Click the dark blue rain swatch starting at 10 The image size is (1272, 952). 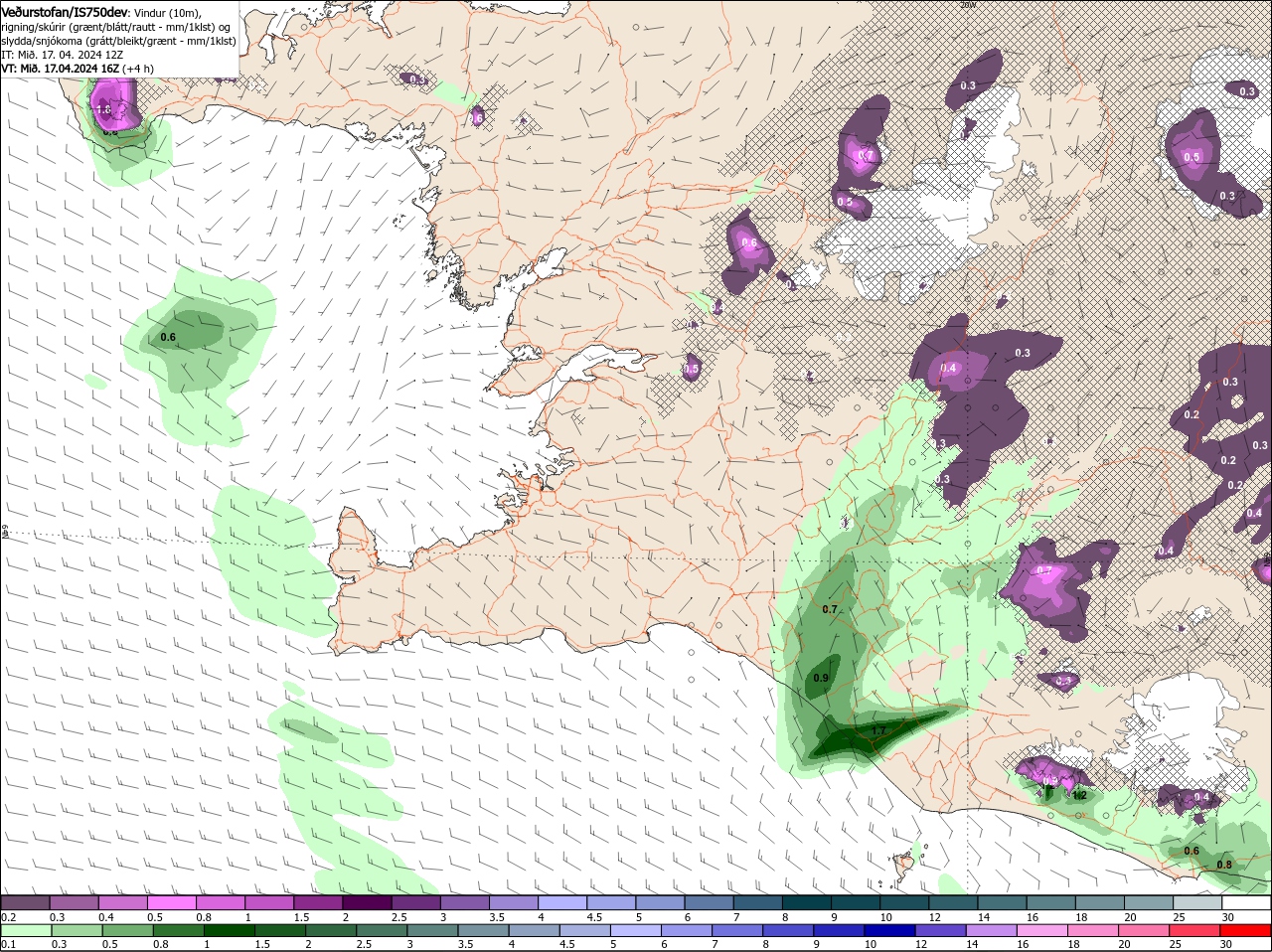click(887, 930)
